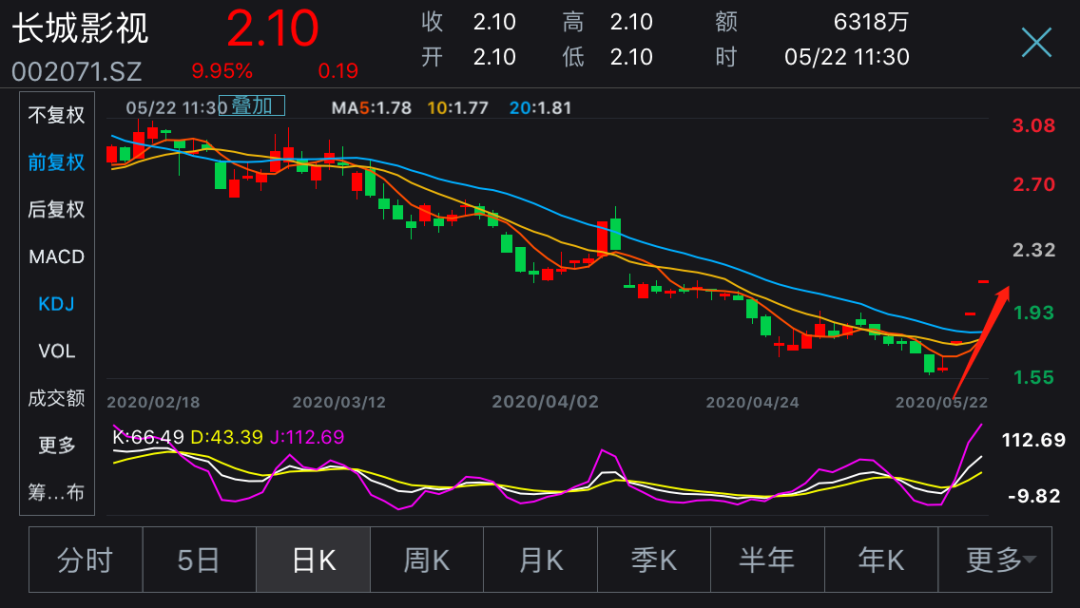Switch to 年K tab
1080x608 pixels.
pyautogui.click(x=881, y=560)
